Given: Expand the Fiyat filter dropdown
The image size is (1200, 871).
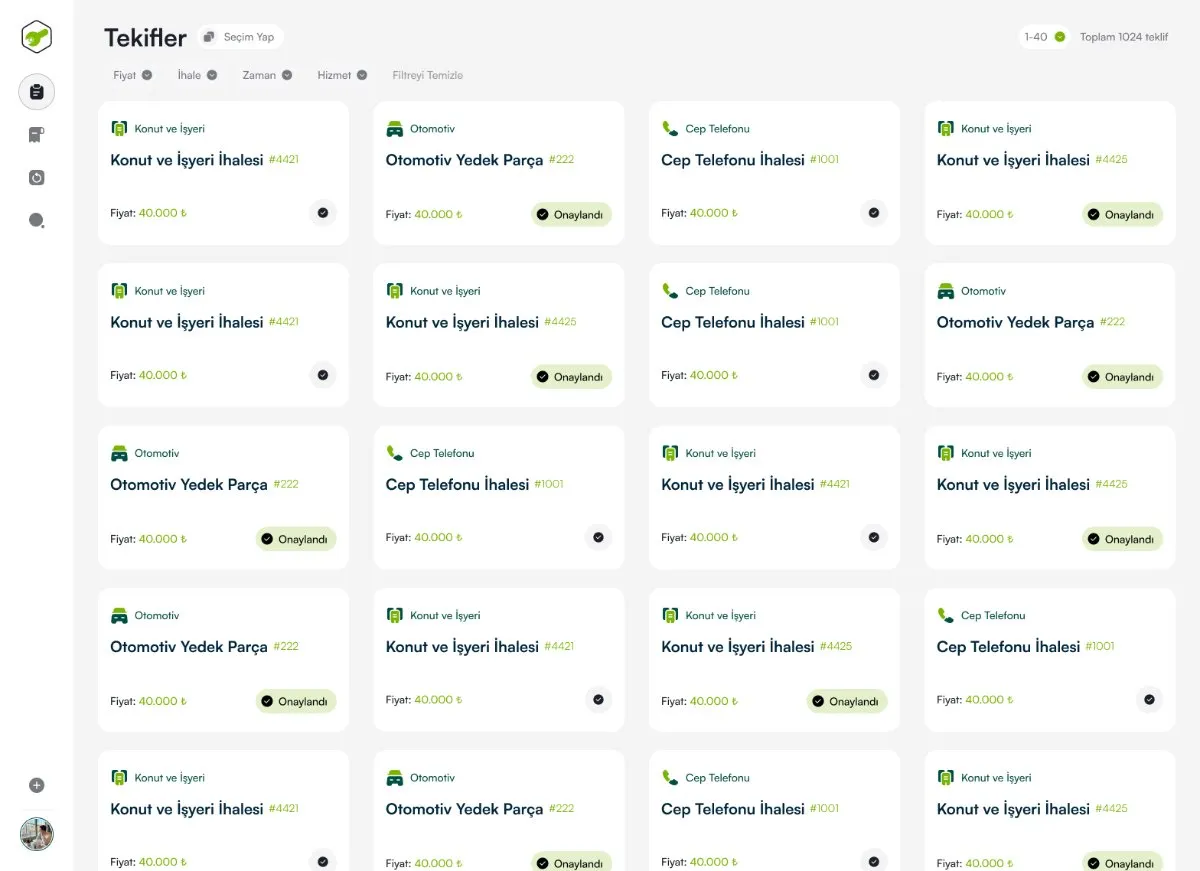Looking at the screenshot, I should click(133, 75).
